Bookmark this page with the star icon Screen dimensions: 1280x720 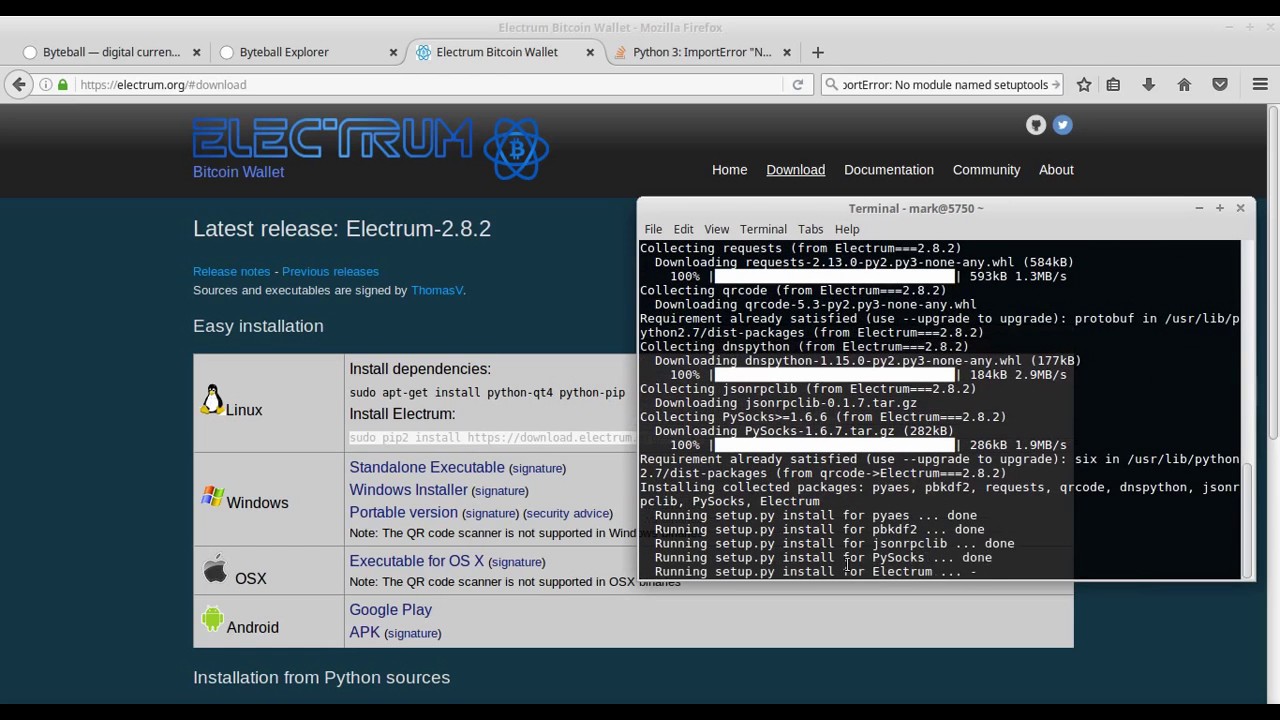point(1084,85)
